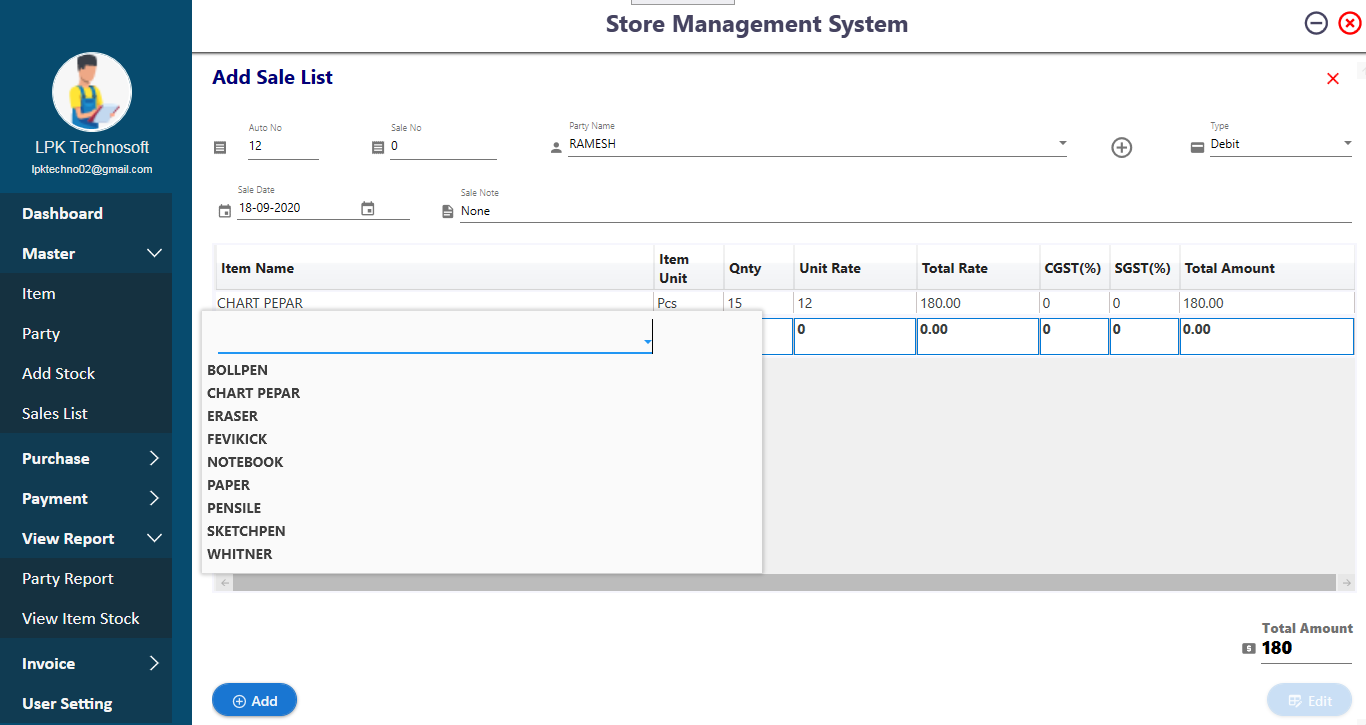Open the Party Name dropdown
The image size is (1366, 725).
1062,144
